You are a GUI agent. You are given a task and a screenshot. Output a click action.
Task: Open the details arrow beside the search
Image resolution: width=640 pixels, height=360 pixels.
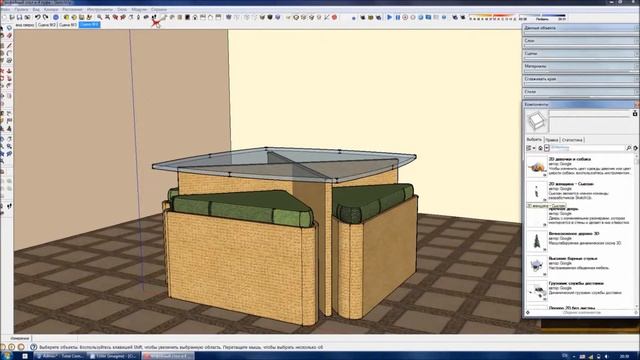coord(636,148)
